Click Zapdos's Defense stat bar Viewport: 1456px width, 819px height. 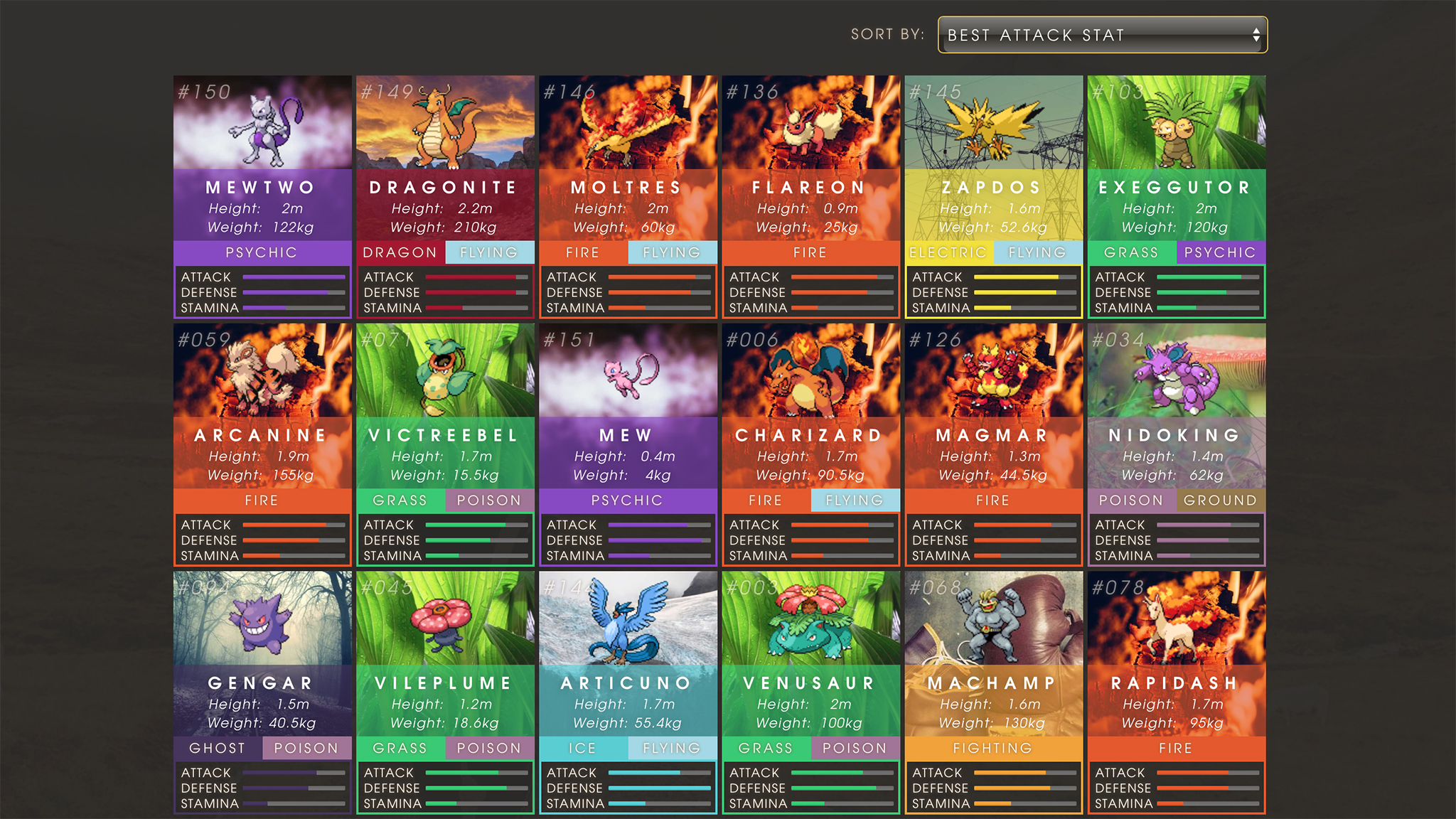[1025, 293]
